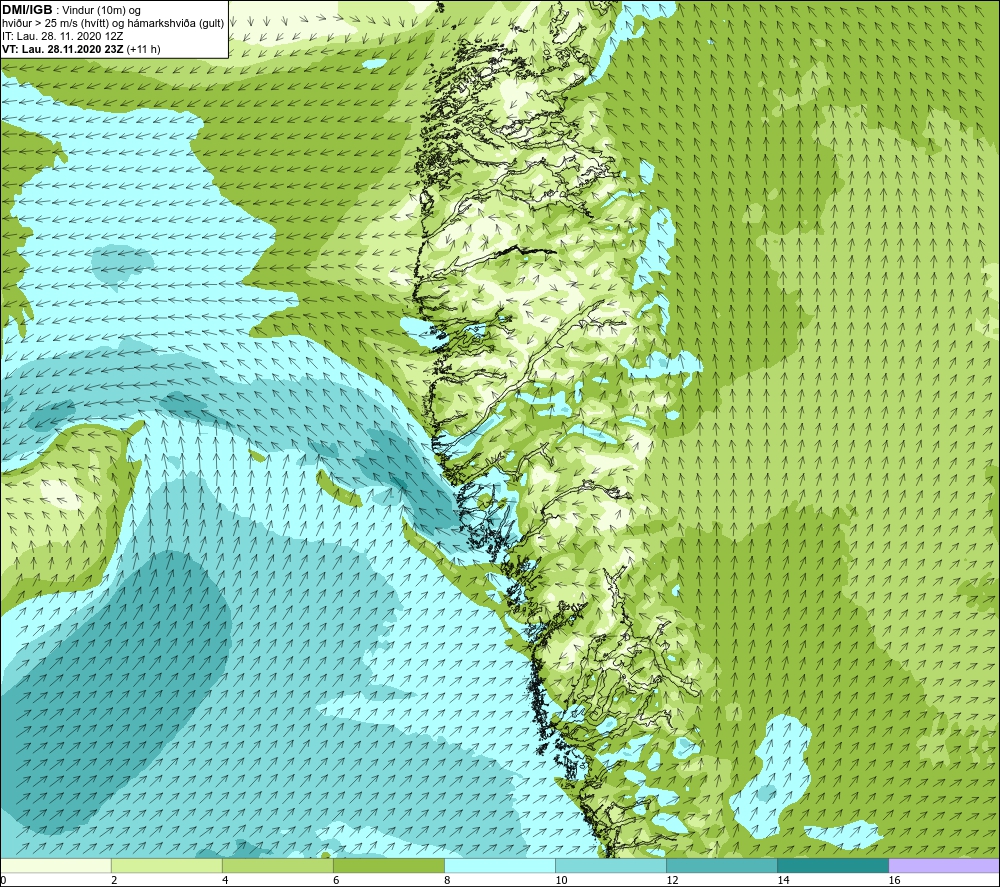Click the purple 16+ m/s legend swatch
Image resolution: width=1000 pixels, height=887 pixels.
point(944,865)
